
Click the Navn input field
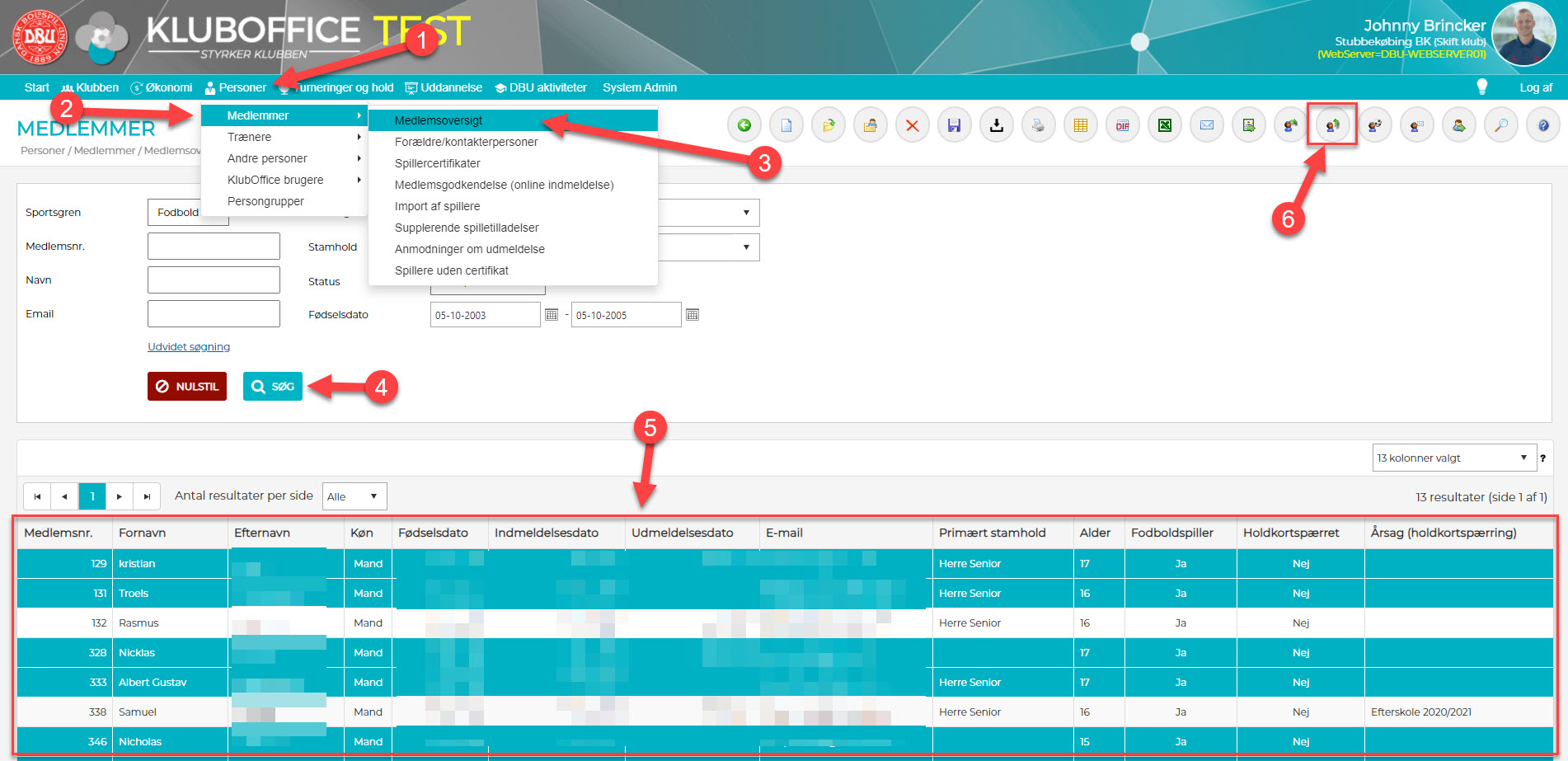tap(214, 280)
